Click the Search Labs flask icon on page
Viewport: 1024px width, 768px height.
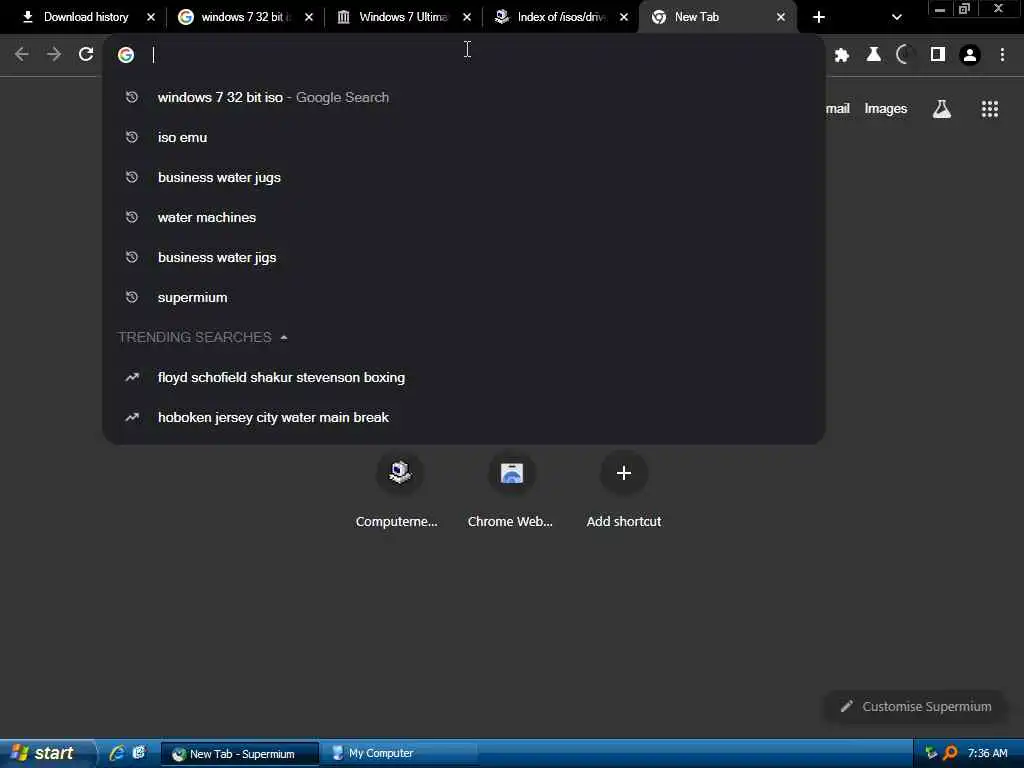941,108
